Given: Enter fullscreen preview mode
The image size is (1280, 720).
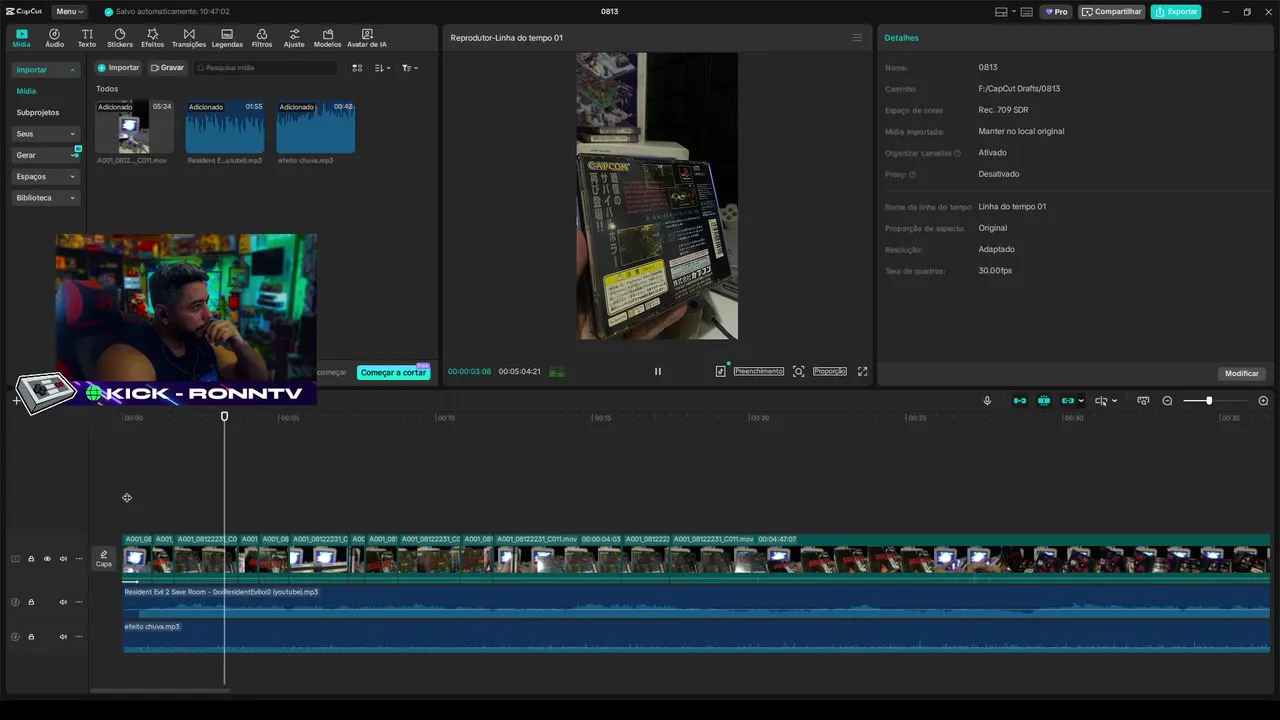Looking at the screenshot, I should [x=862, y=371].
